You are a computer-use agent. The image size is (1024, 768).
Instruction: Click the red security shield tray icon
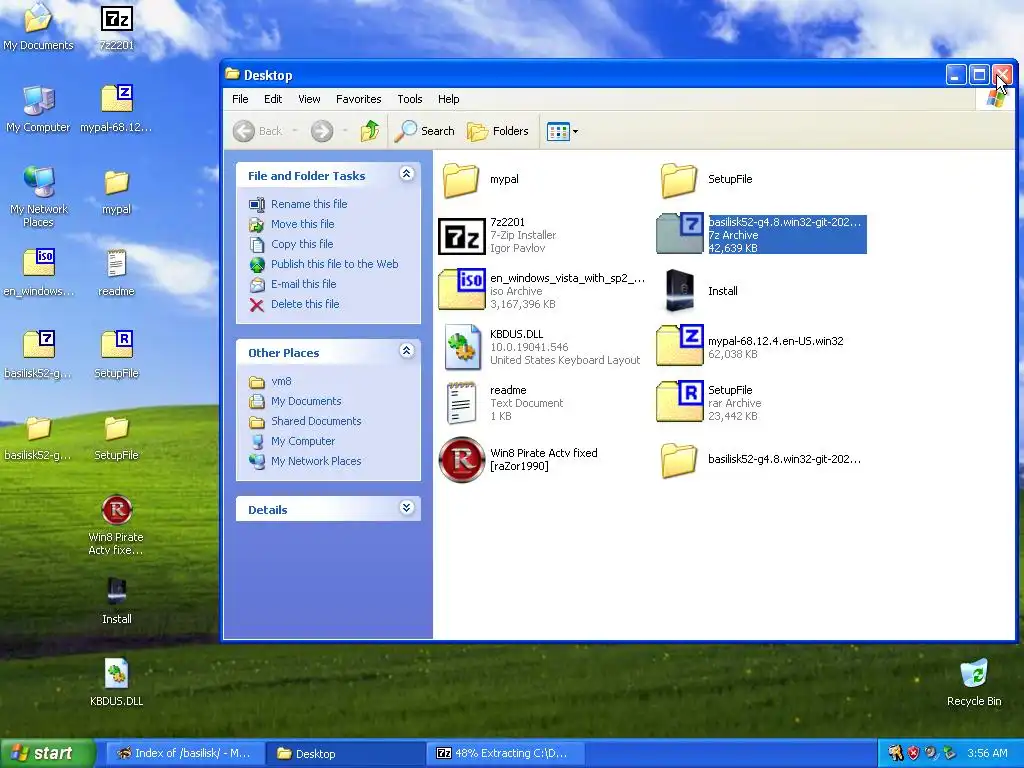coord(914,753)
